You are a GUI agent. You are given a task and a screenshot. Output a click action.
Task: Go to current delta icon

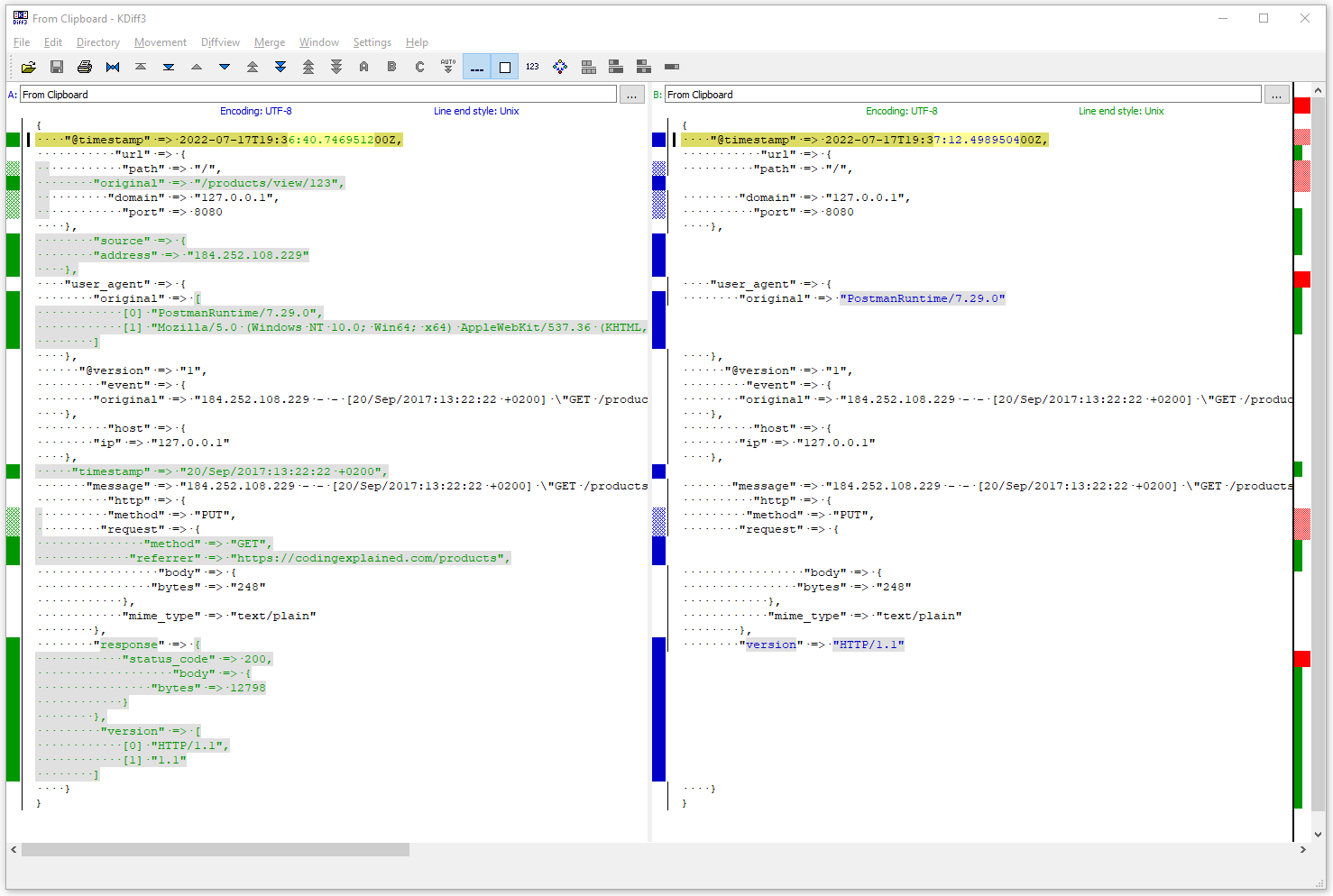[113, 67]
